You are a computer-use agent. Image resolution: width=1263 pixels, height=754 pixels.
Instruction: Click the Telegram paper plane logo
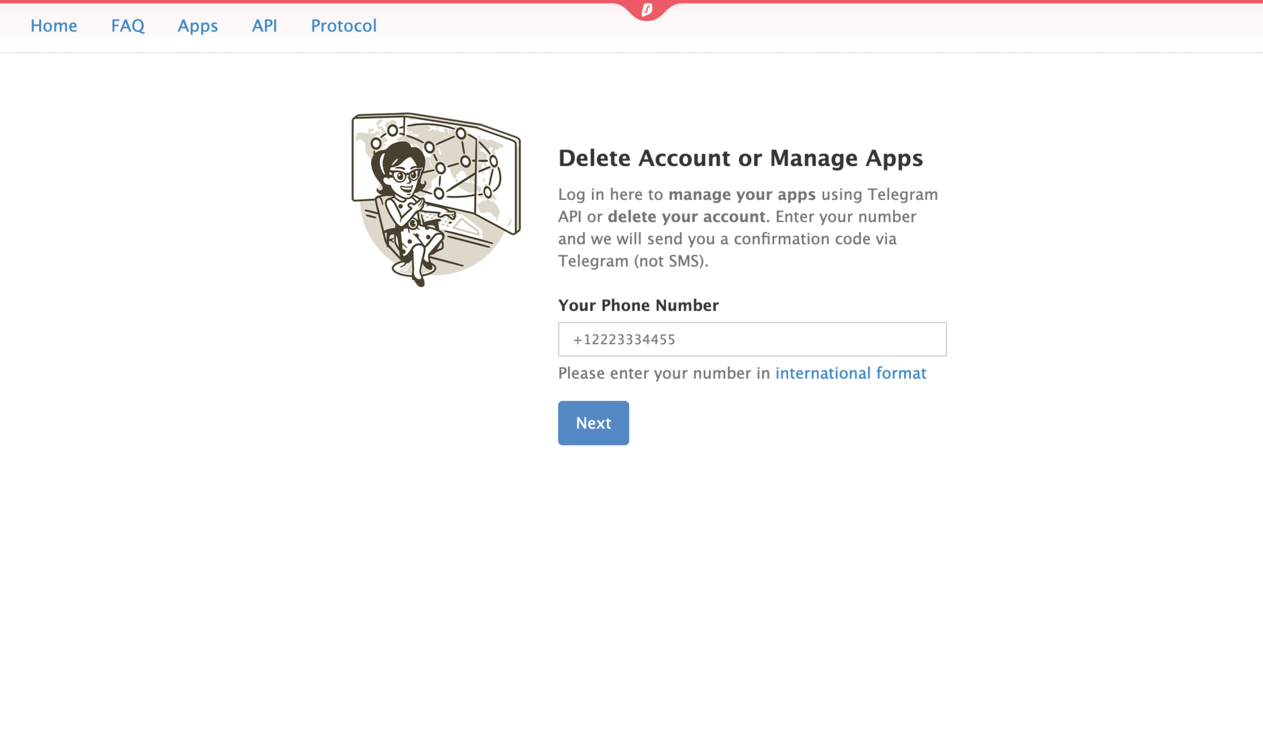(644, 11)
